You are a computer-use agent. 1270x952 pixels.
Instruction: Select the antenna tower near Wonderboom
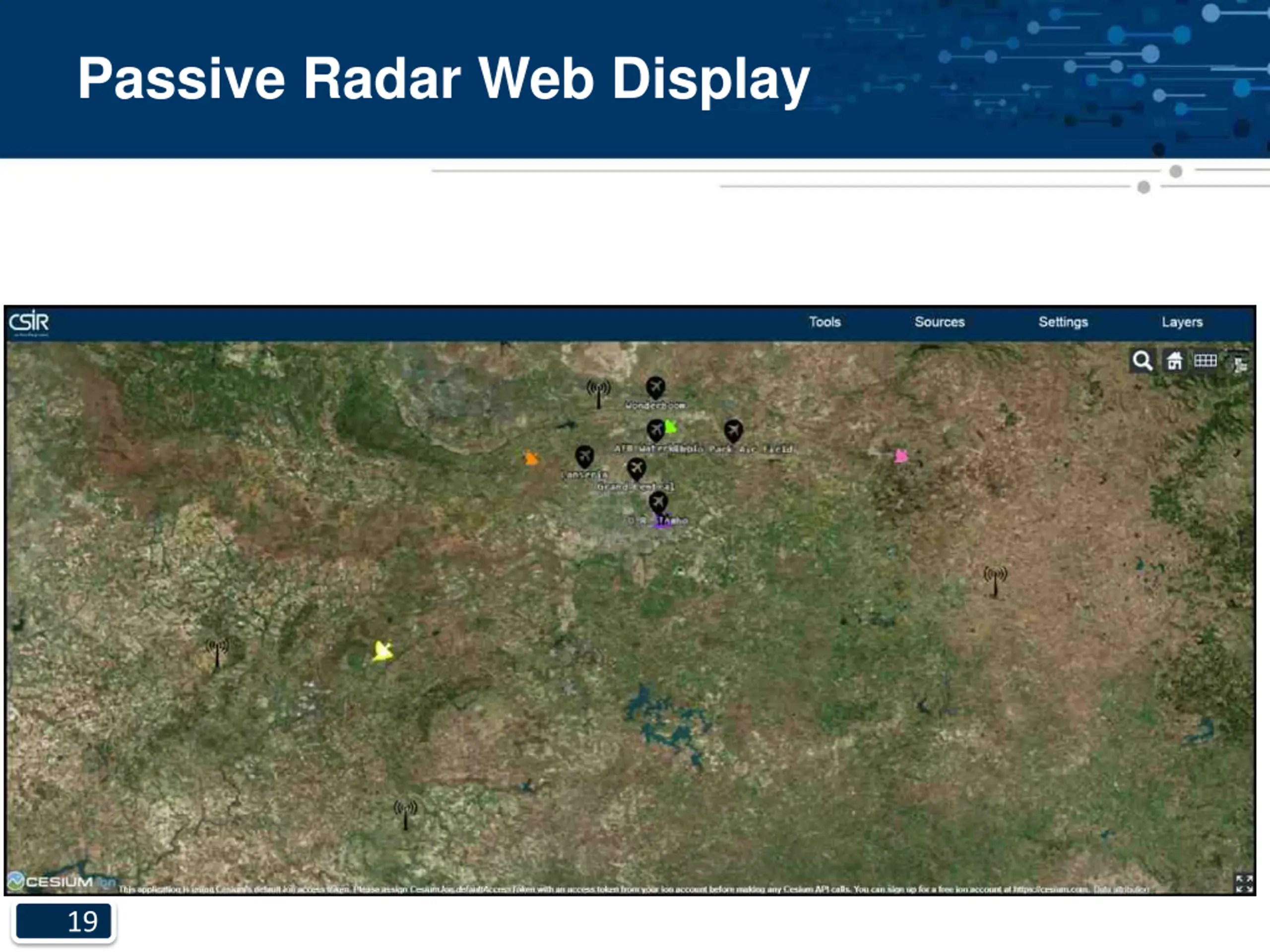(x=598, y=394)
